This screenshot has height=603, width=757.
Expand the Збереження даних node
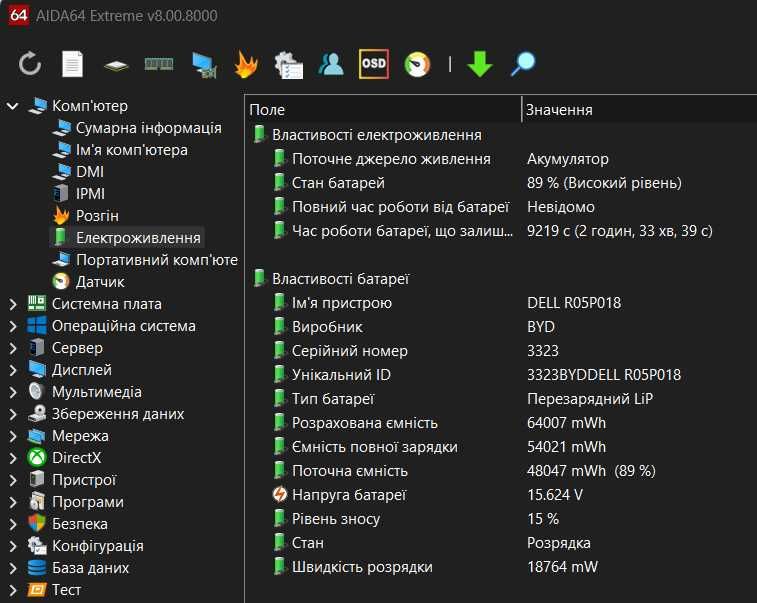[x=13, y=414]
